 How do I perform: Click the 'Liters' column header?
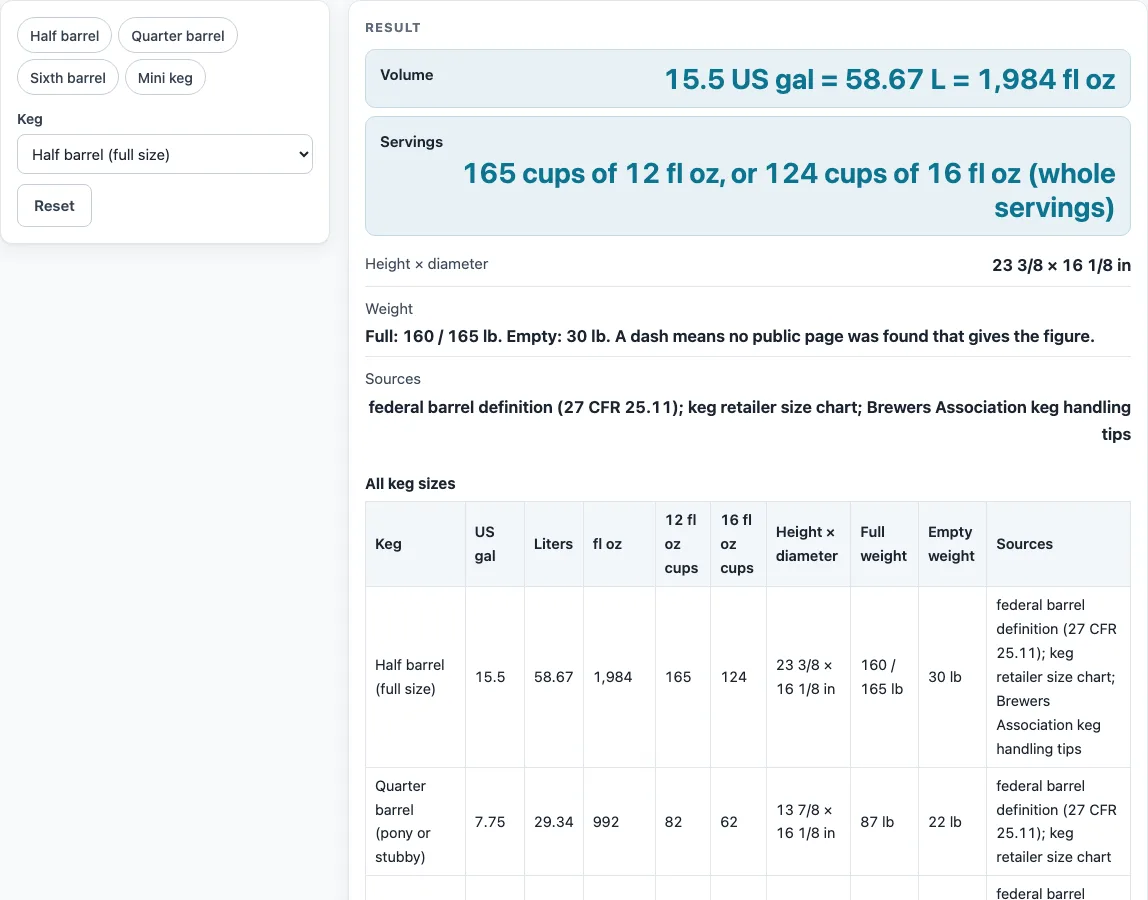point(554,544)
